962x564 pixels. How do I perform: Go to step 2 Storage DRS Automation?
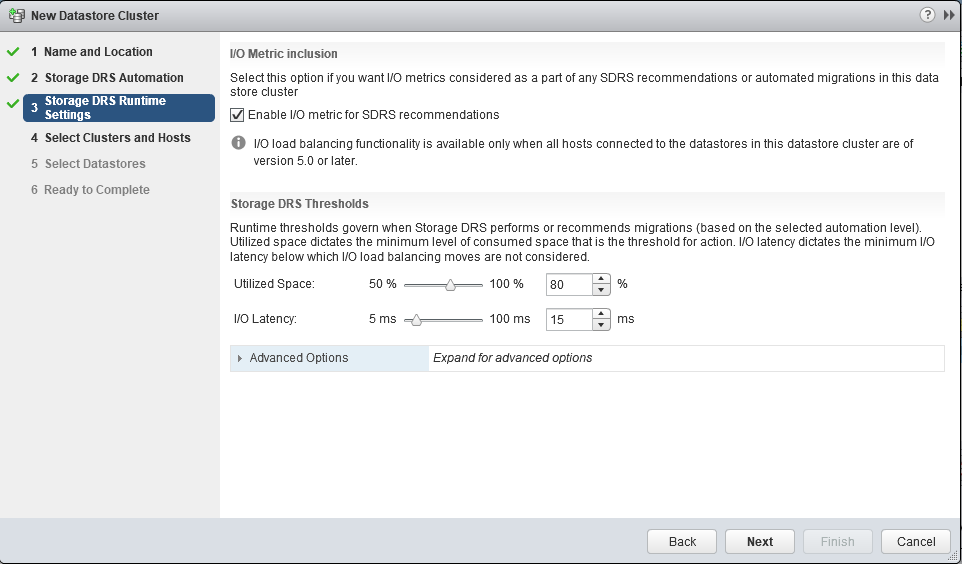click(114, 78)
